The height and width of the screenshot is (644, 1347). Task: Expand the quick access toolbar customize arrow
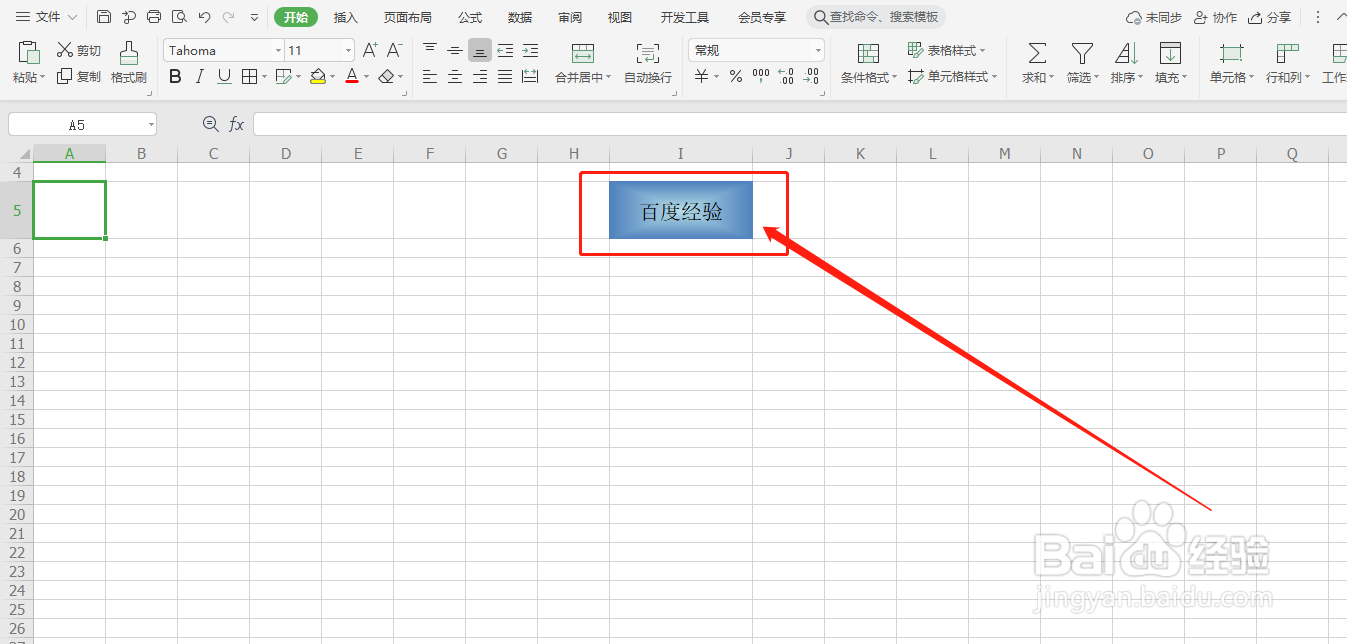point(255,18)
